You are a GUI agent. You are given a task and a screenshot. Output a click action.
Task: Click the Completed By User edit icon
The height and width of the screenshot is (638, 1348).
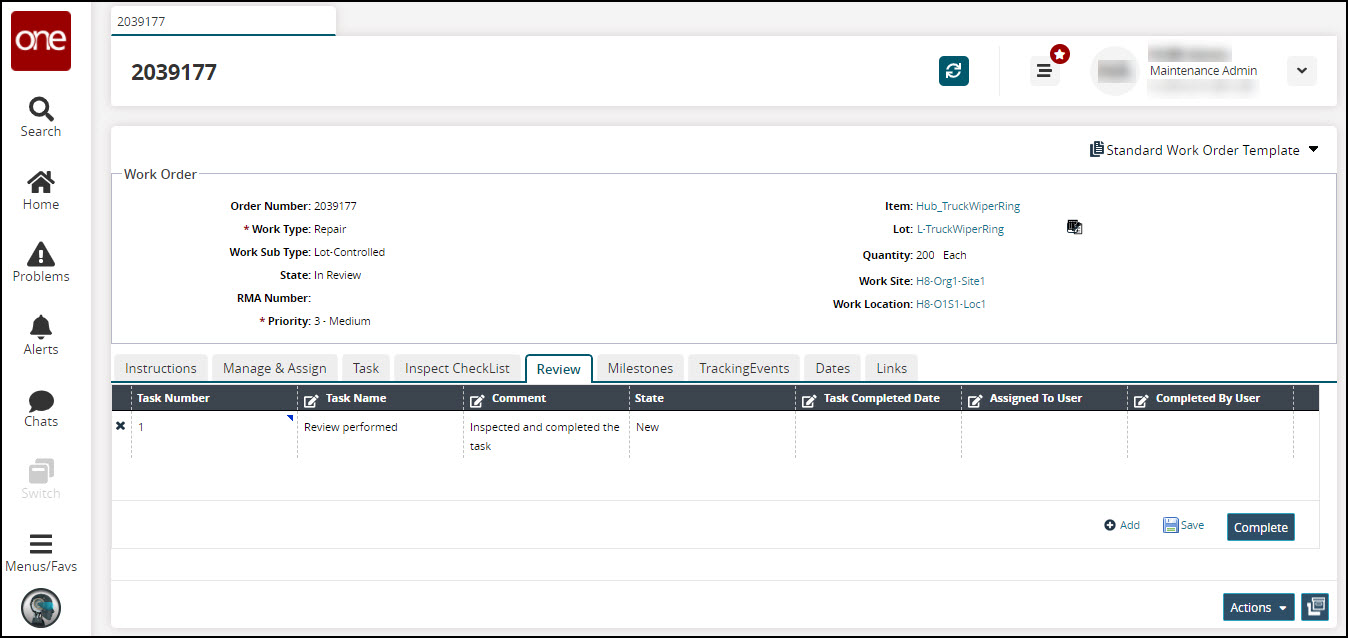(x=1141, y=400)
